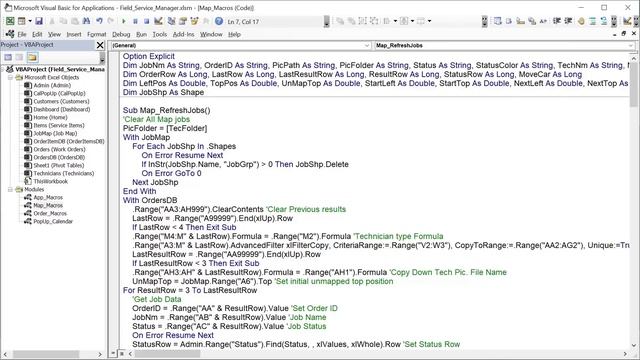Click the Parameter Info icon
The image size is (640, 360).
532,21
